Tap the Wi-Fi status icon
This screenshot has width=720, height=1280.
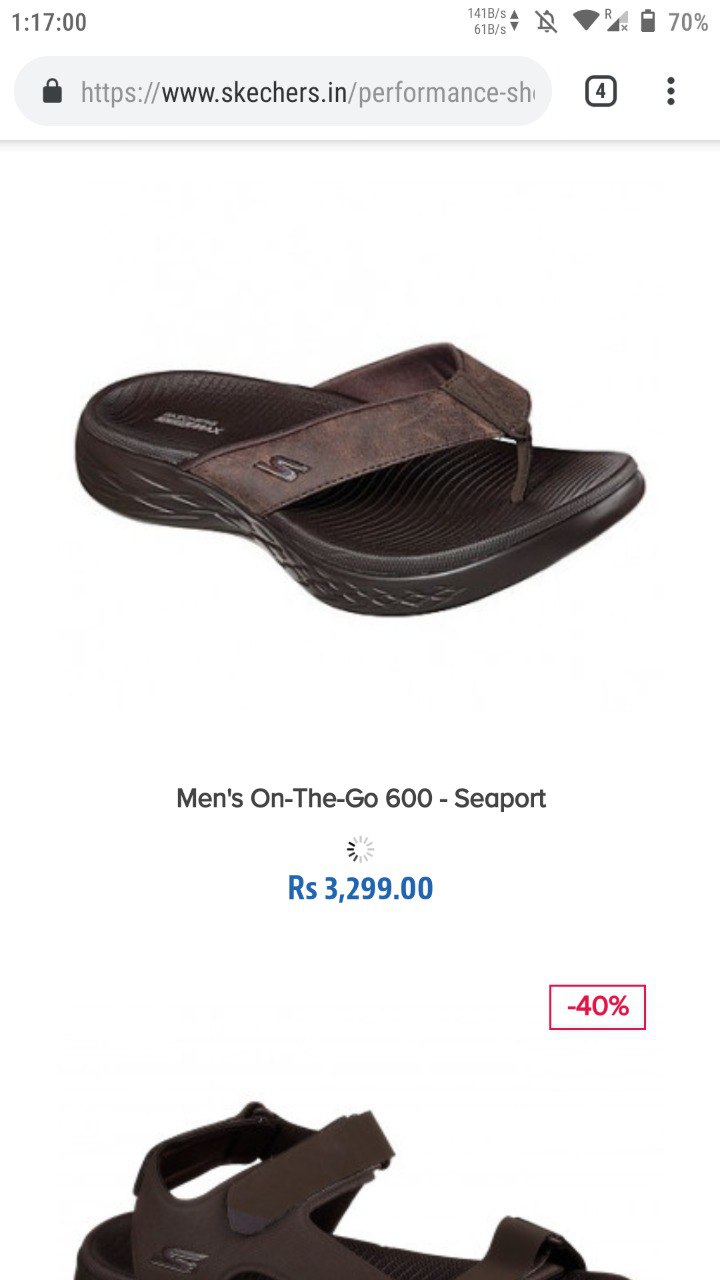[x=586, y=21]
